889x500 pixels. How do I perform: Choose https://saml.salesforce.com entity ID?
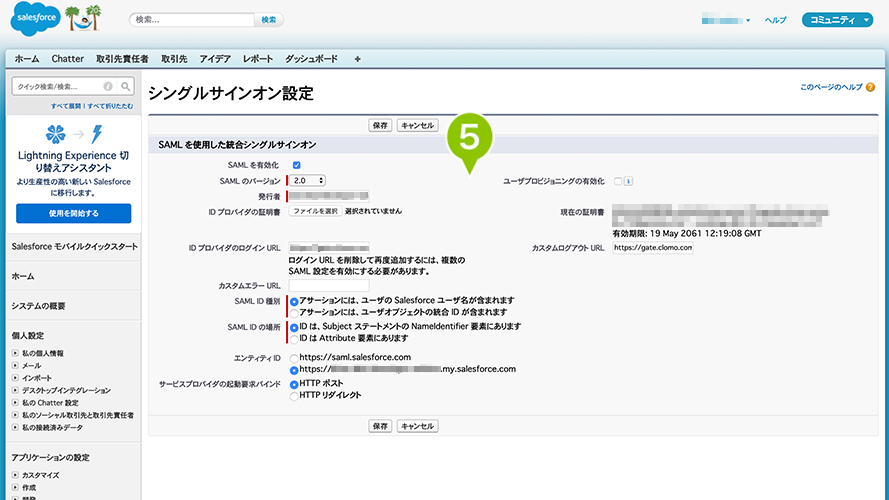click(294, 358)
